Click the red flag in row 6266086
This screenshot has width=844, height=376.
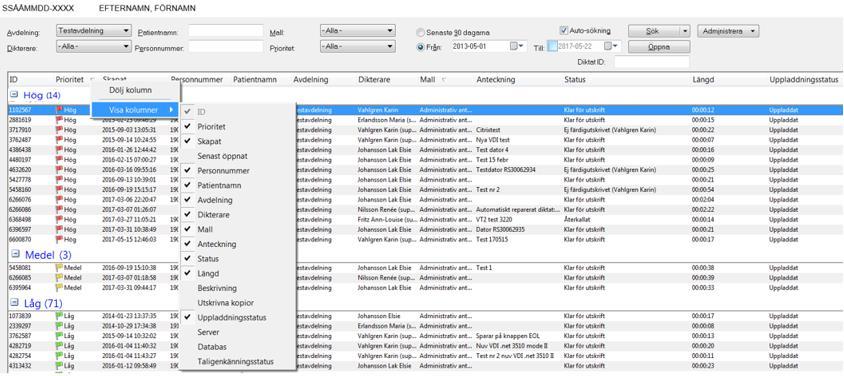(x=59, y=209)
